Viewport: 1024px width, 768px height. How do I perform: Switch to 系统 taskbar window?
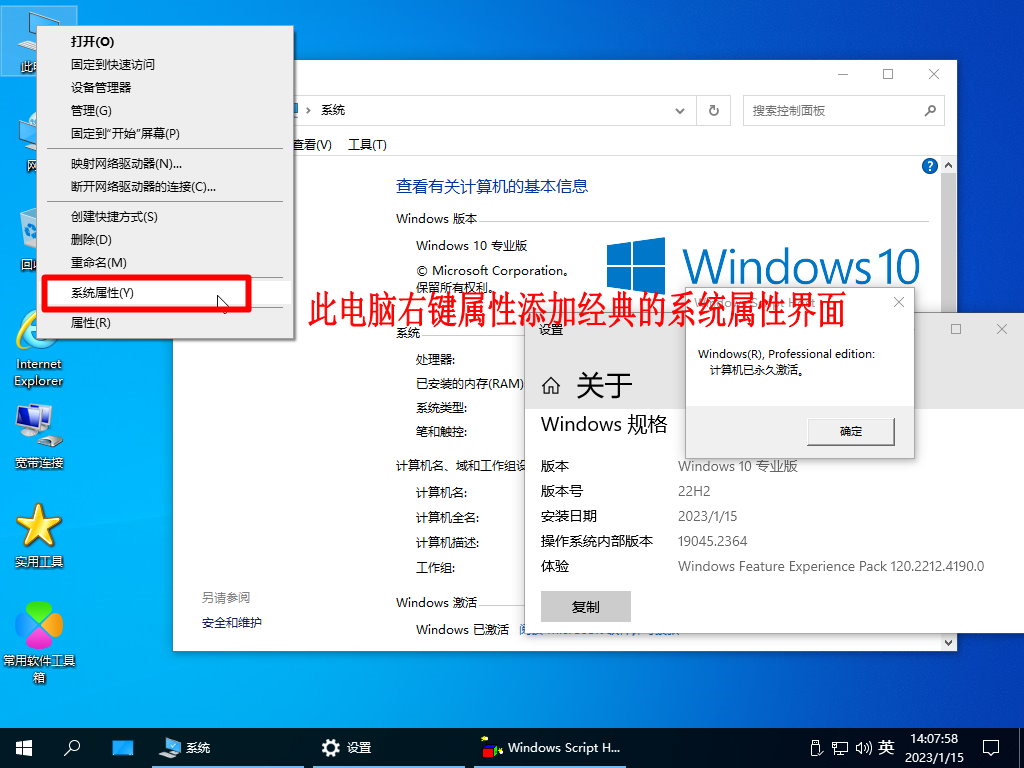click(228, 748)
